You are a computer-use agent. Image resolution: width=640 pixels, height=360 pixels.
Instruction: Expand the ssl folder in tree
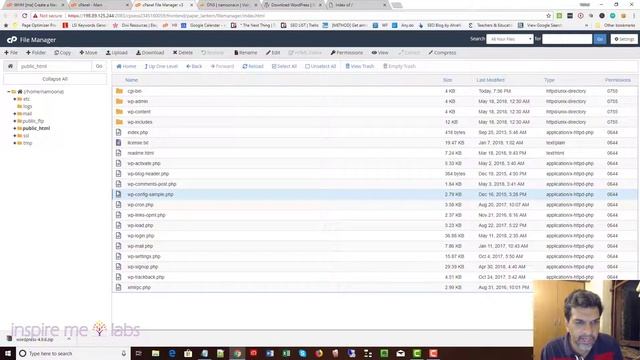(15, 136)
